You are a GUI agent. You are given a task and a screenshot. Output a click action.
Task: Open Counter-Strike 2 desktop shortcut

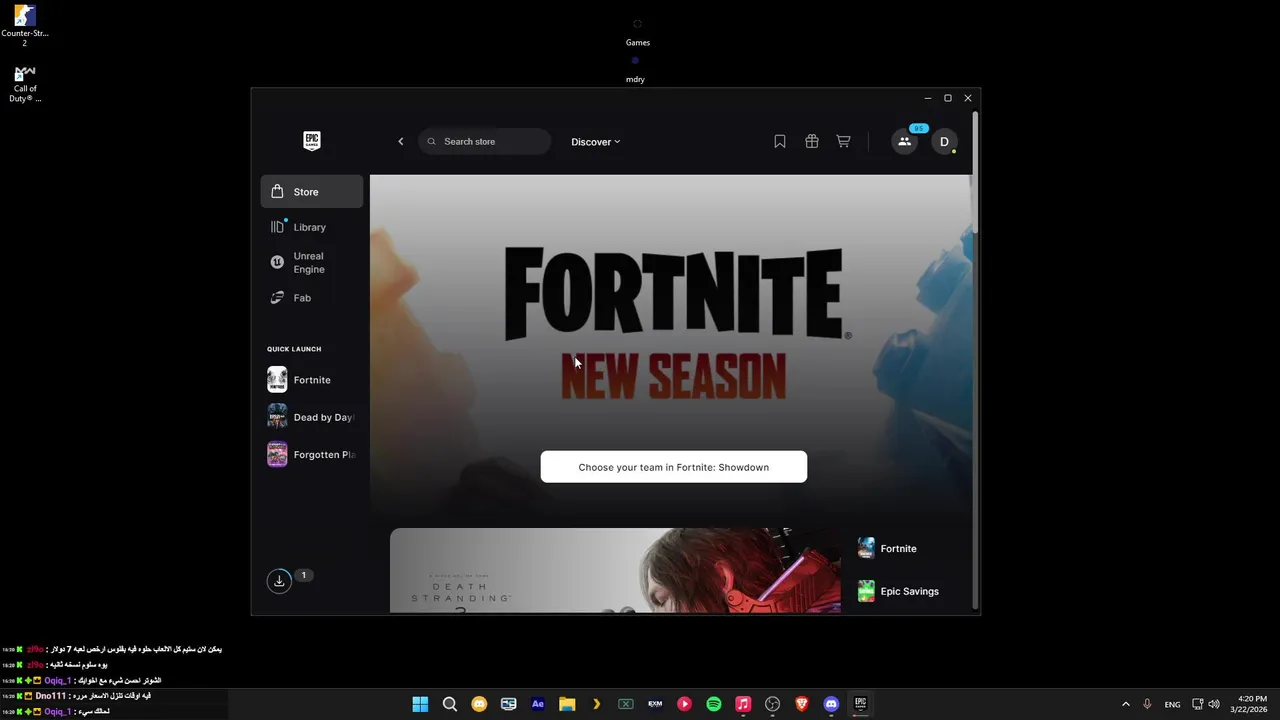pos(25,25)
